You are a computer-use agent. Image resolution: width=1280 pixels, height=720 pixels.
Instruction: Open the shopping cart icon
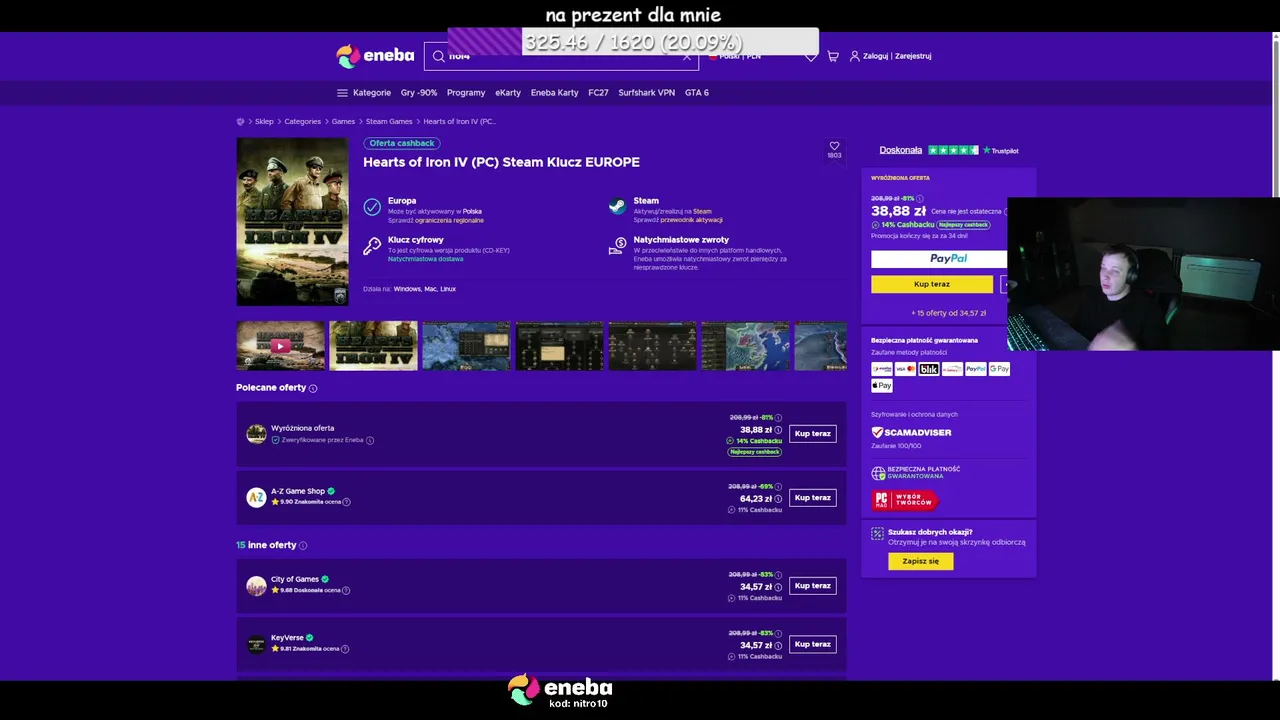tap(833, 56)
